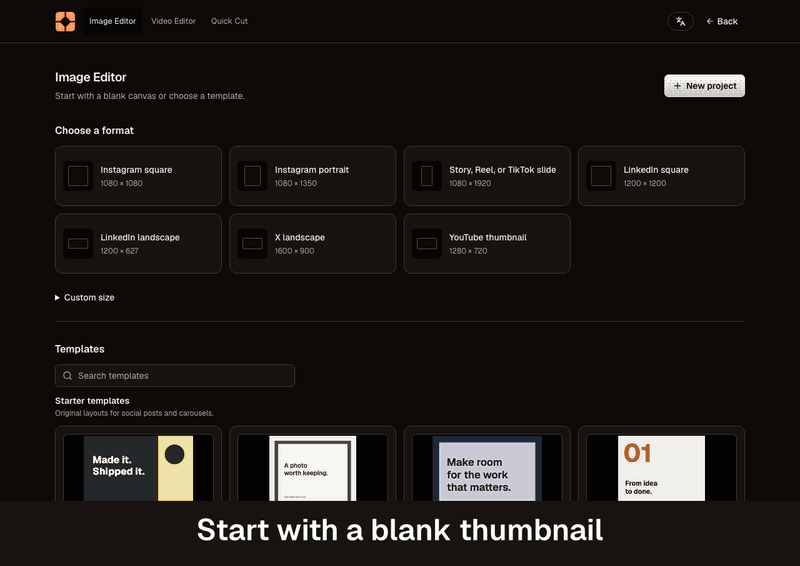
Task: Click the orange app logo icon
Action: (x=65, y=21)
